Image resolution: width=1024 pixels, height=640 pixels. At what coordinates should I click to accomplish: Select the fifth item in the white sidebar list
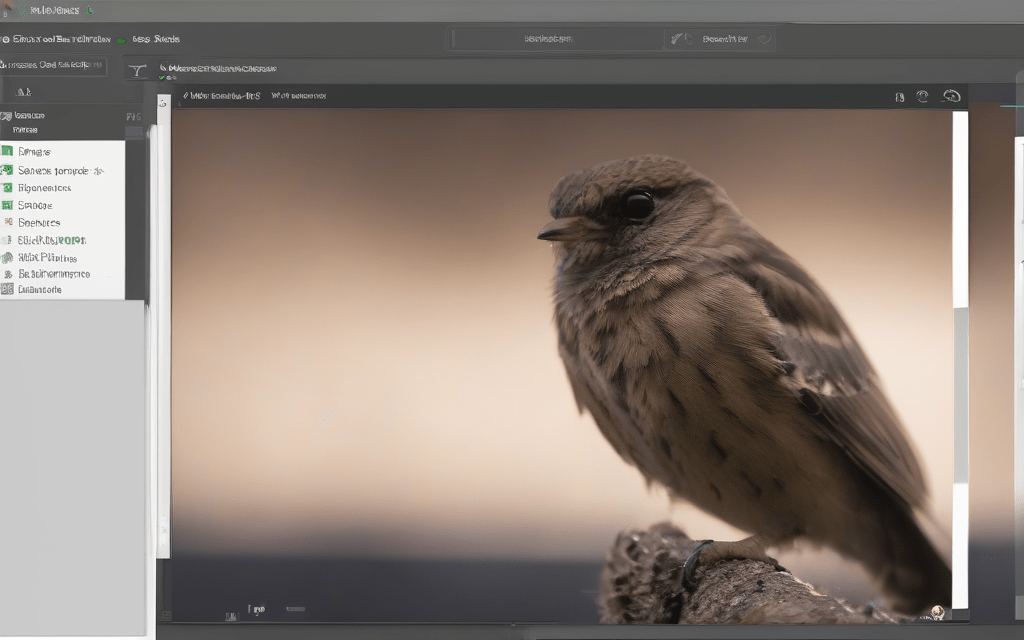tap(39, 223)
